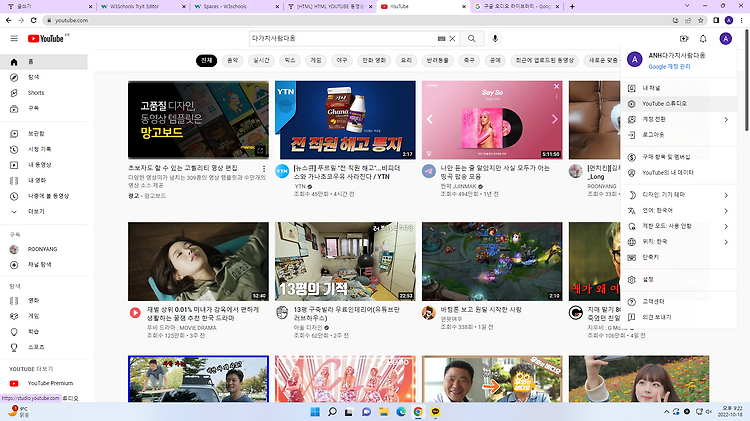Expand 디자인: 기기 테마 submenu

click(679, 195)
